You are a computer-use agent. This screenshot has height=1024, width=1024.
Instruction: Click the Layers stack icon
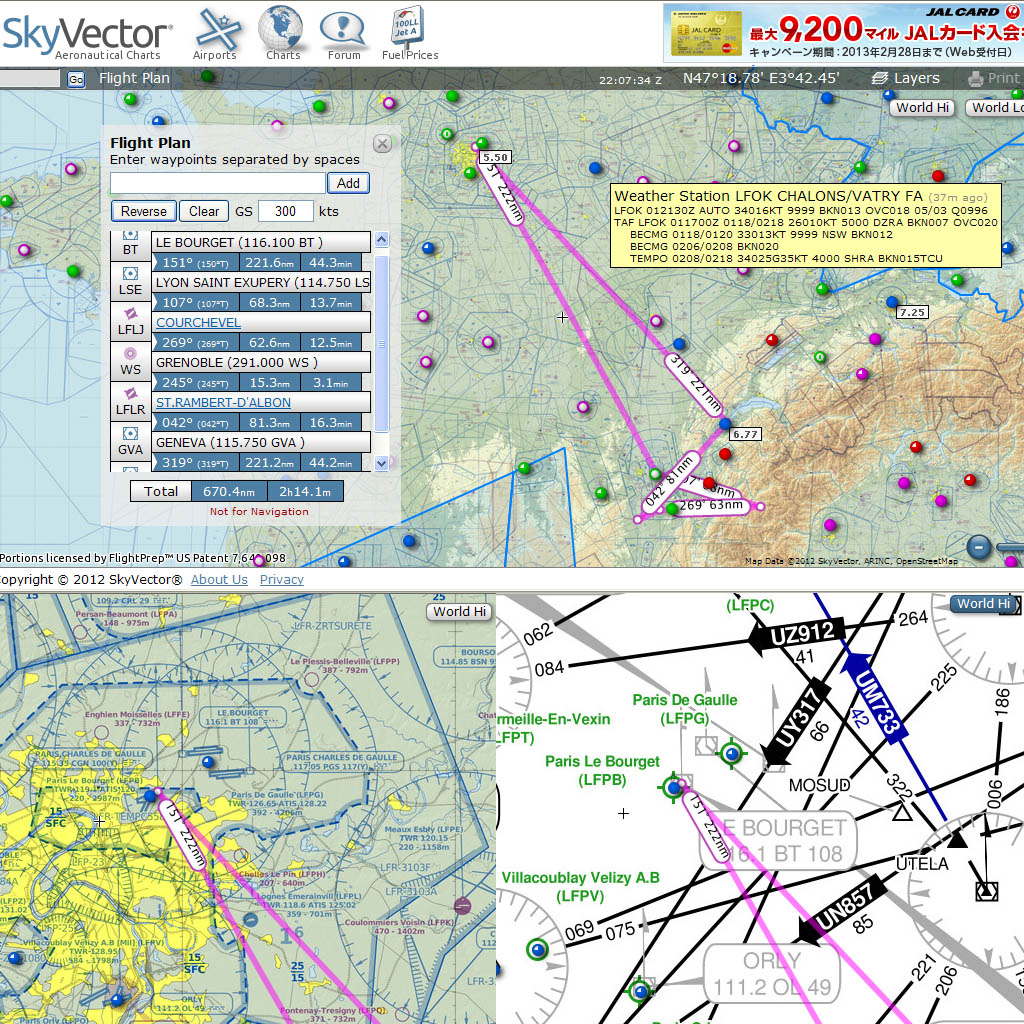tap(880, 78)
